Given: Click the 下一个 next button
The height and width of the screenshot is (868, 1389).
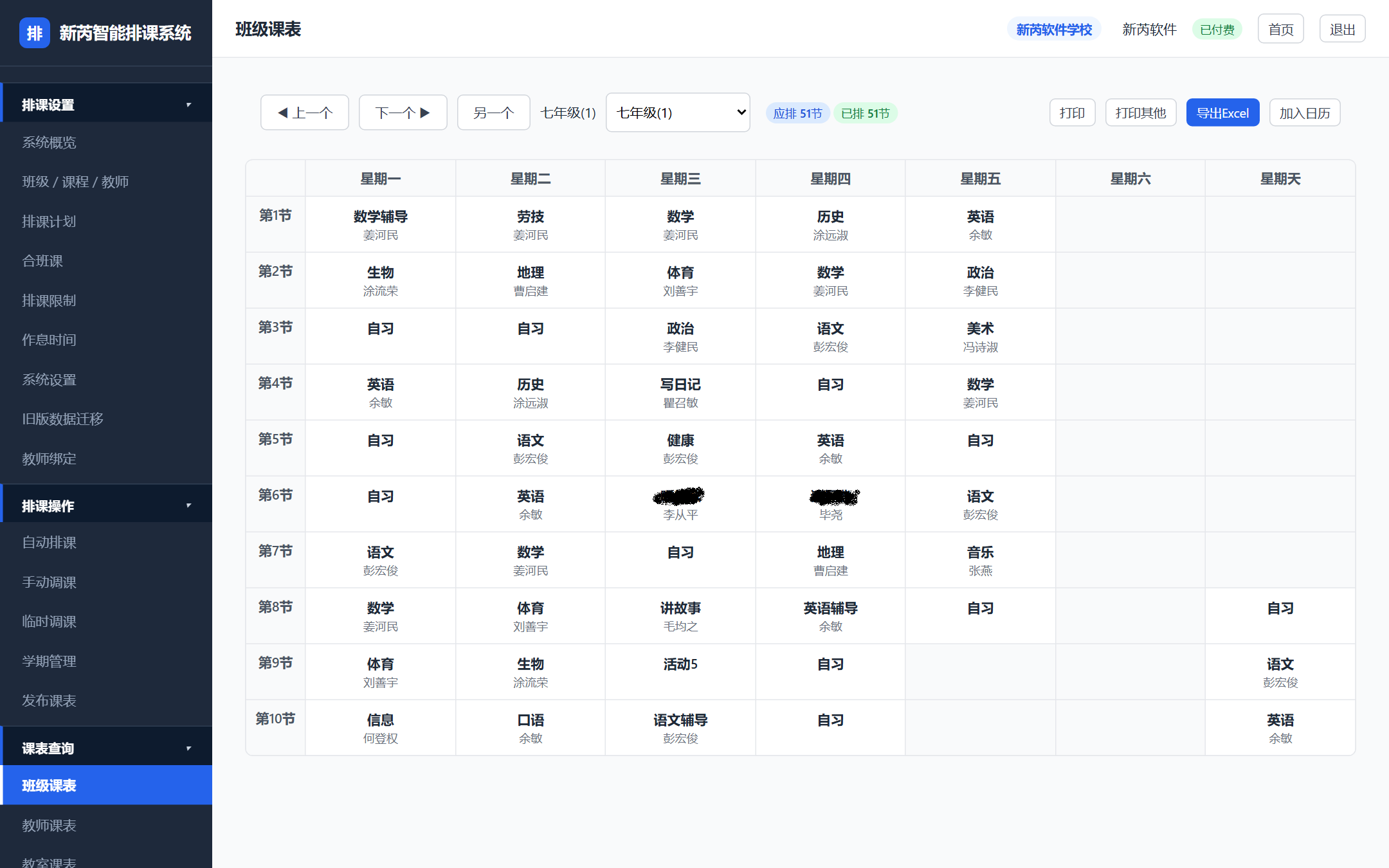Looking at the screenshot, I should 403,113.
